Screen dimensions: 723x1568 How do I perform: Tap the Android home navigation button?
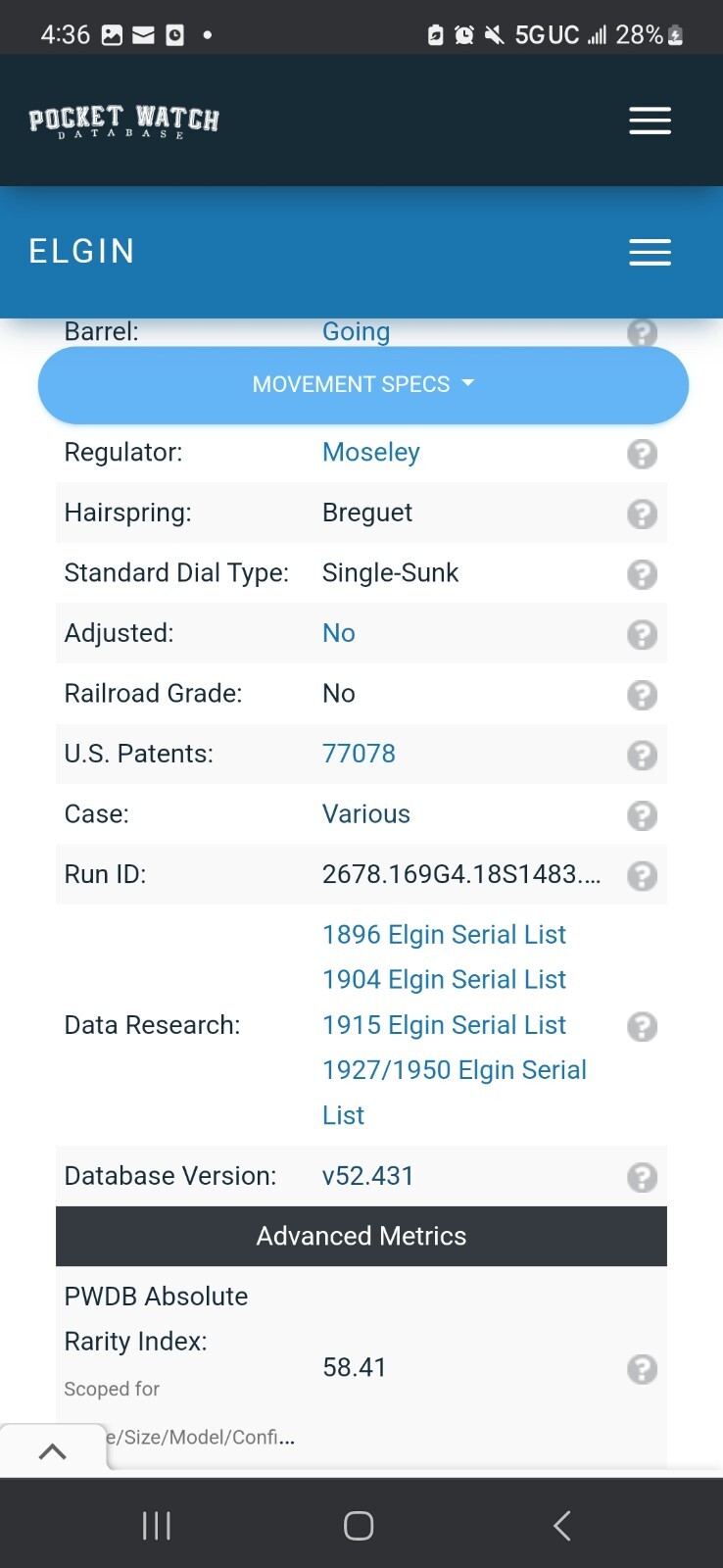click(359, 1525)
